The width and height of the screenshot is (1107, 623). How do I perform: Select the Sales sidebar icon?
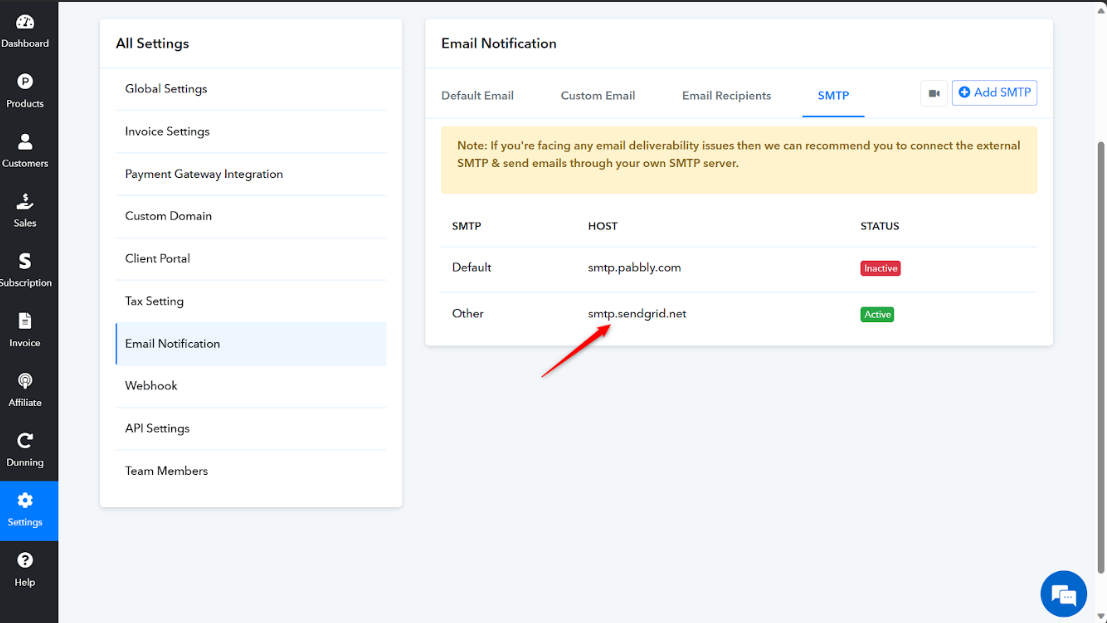[x=25, y=202]
